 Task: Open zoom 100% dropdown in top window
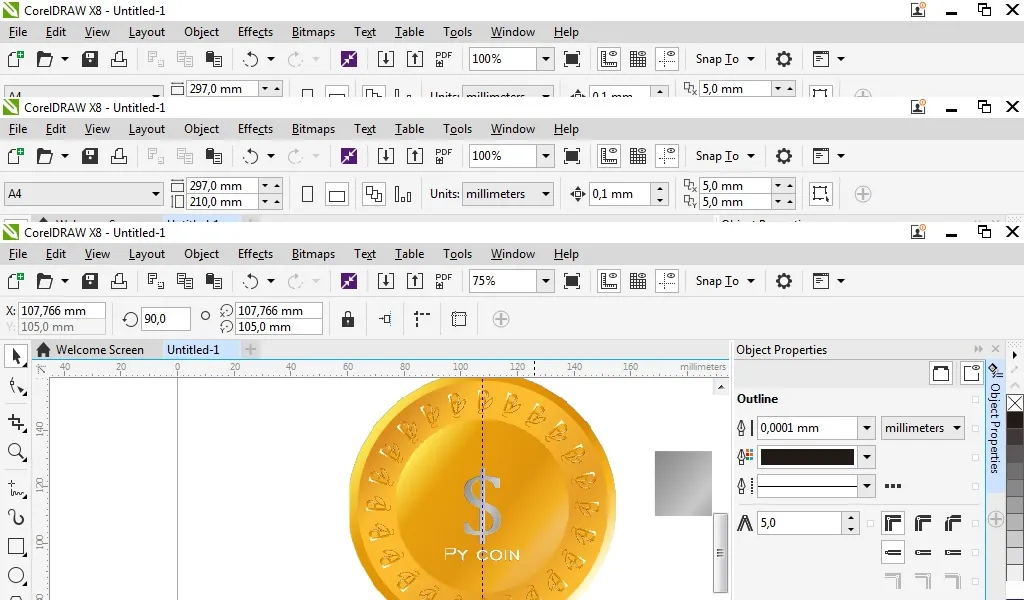[x=545, y=59]
